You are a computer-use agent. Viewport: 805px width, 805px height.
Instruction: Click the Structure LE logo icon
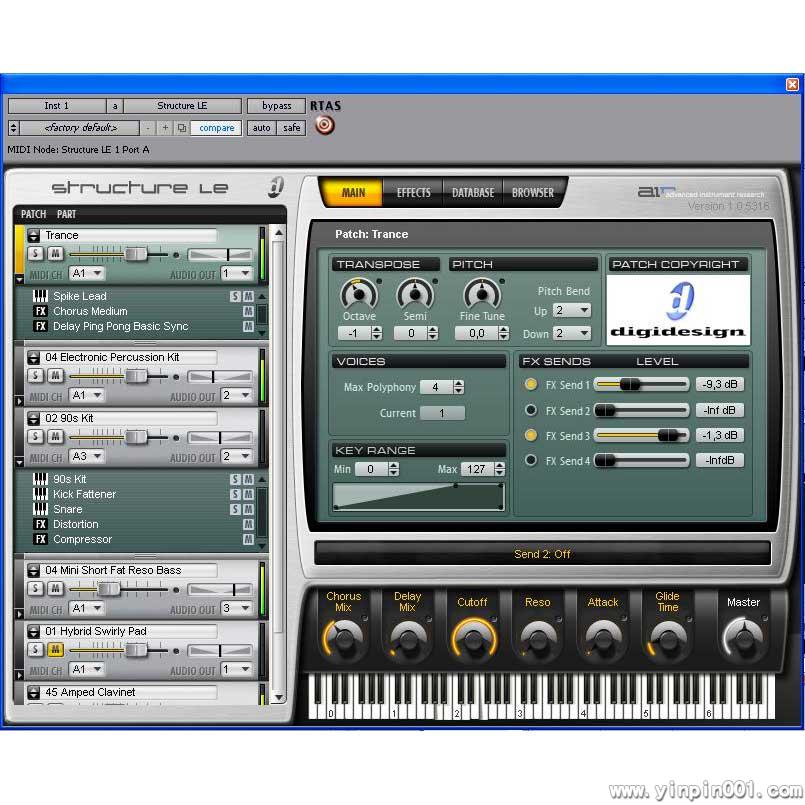276,186
